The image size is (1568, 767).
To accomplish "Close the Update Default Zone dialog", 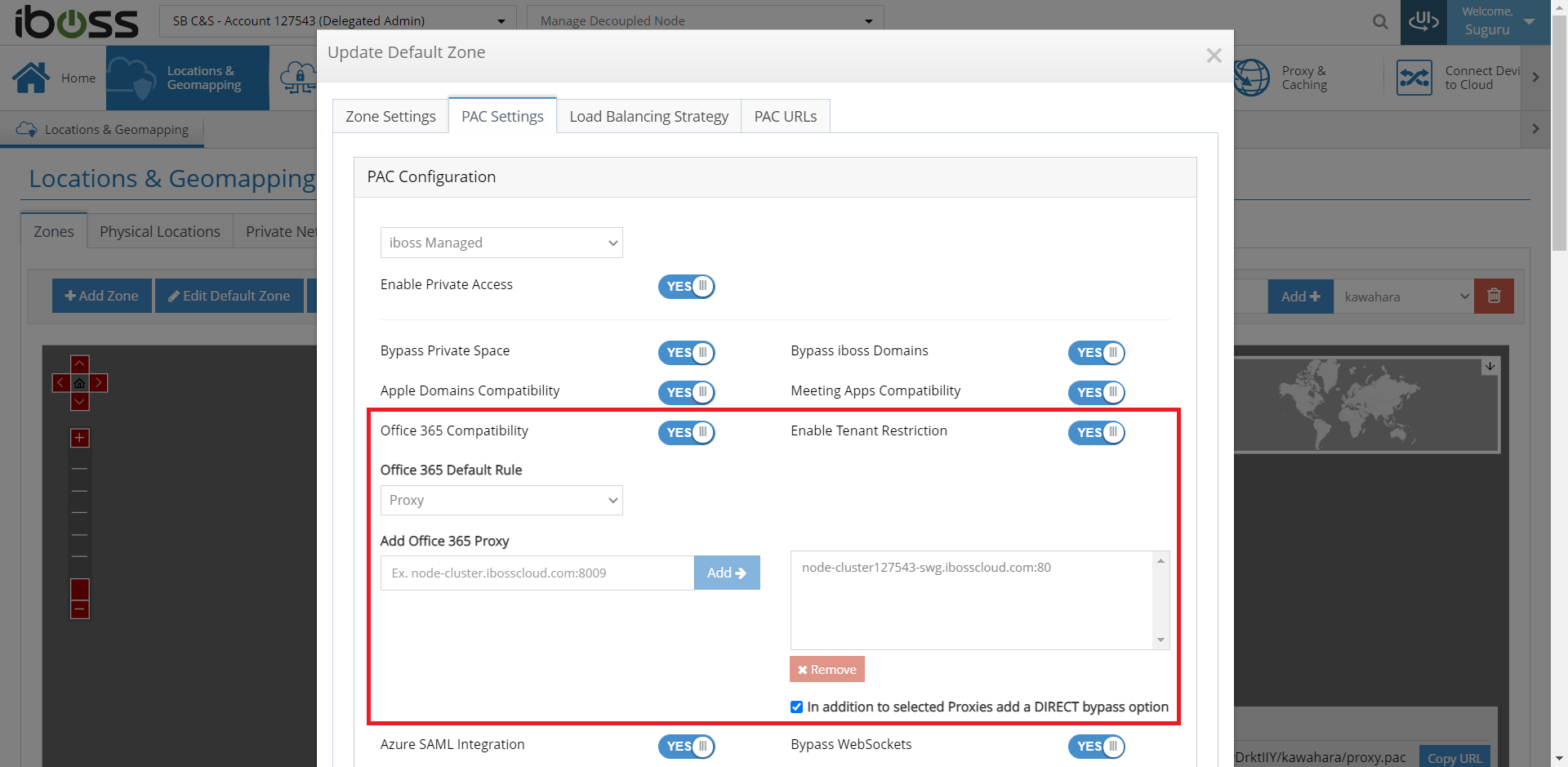I will pos(1214,55).
